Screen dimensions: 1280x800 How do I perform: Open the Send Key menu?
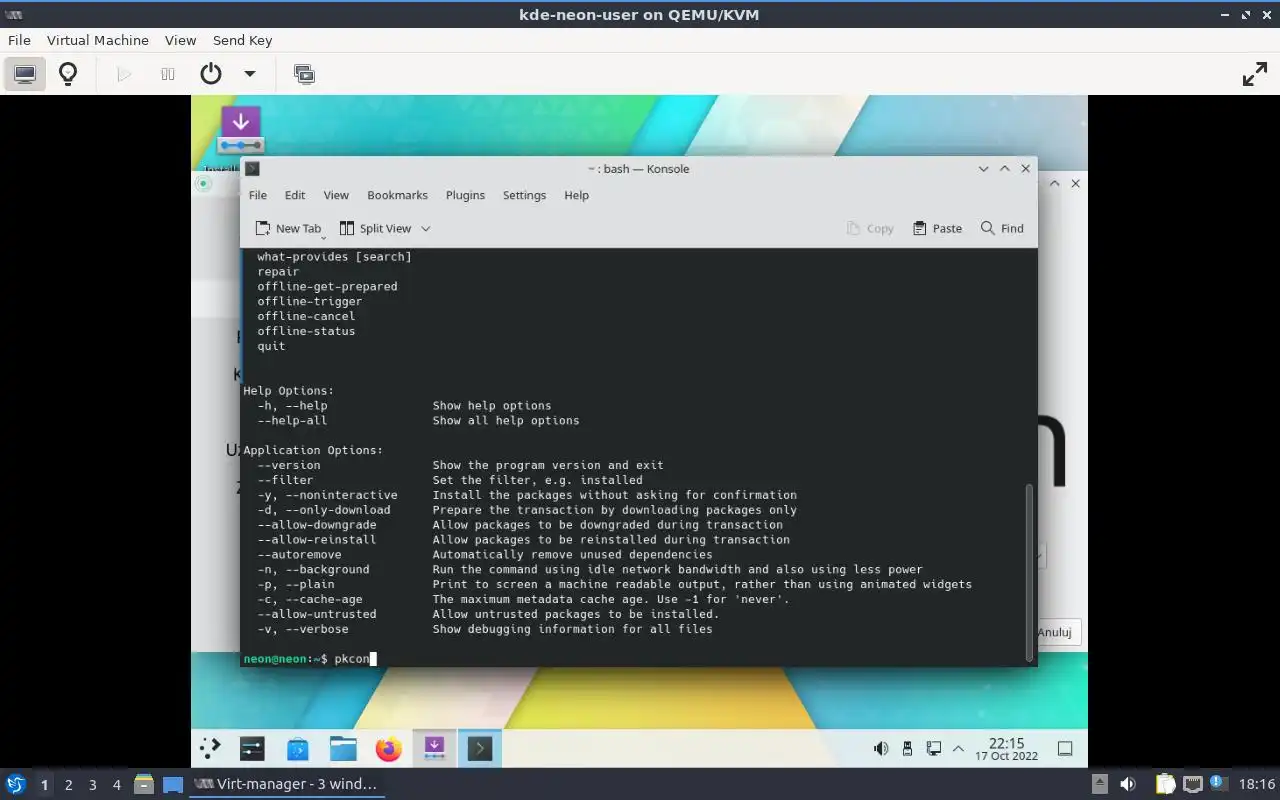click(x=242, y=40)
